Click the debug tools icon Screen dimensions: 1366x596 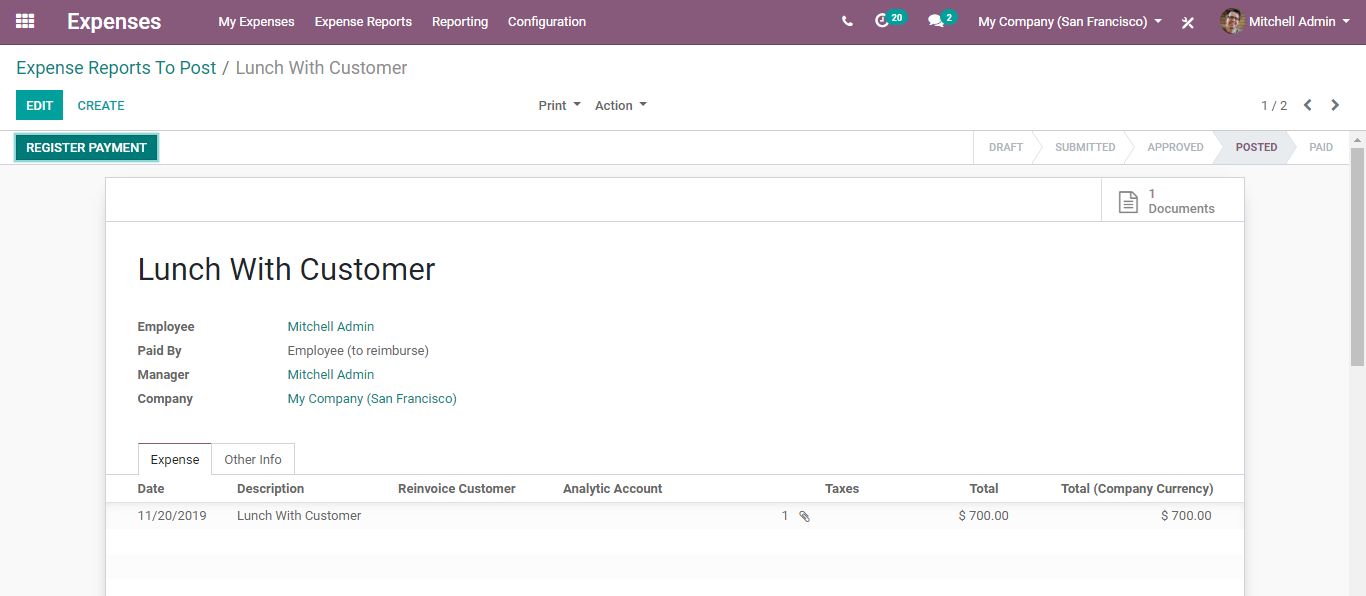pyautogui.click(x=1188, y=22)
